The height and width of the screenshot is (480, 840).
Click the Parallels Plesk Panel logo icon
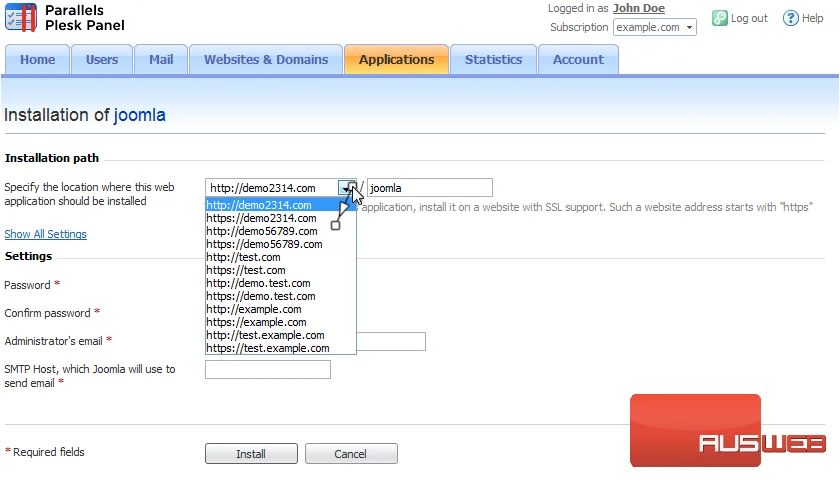tap(21, 17)
